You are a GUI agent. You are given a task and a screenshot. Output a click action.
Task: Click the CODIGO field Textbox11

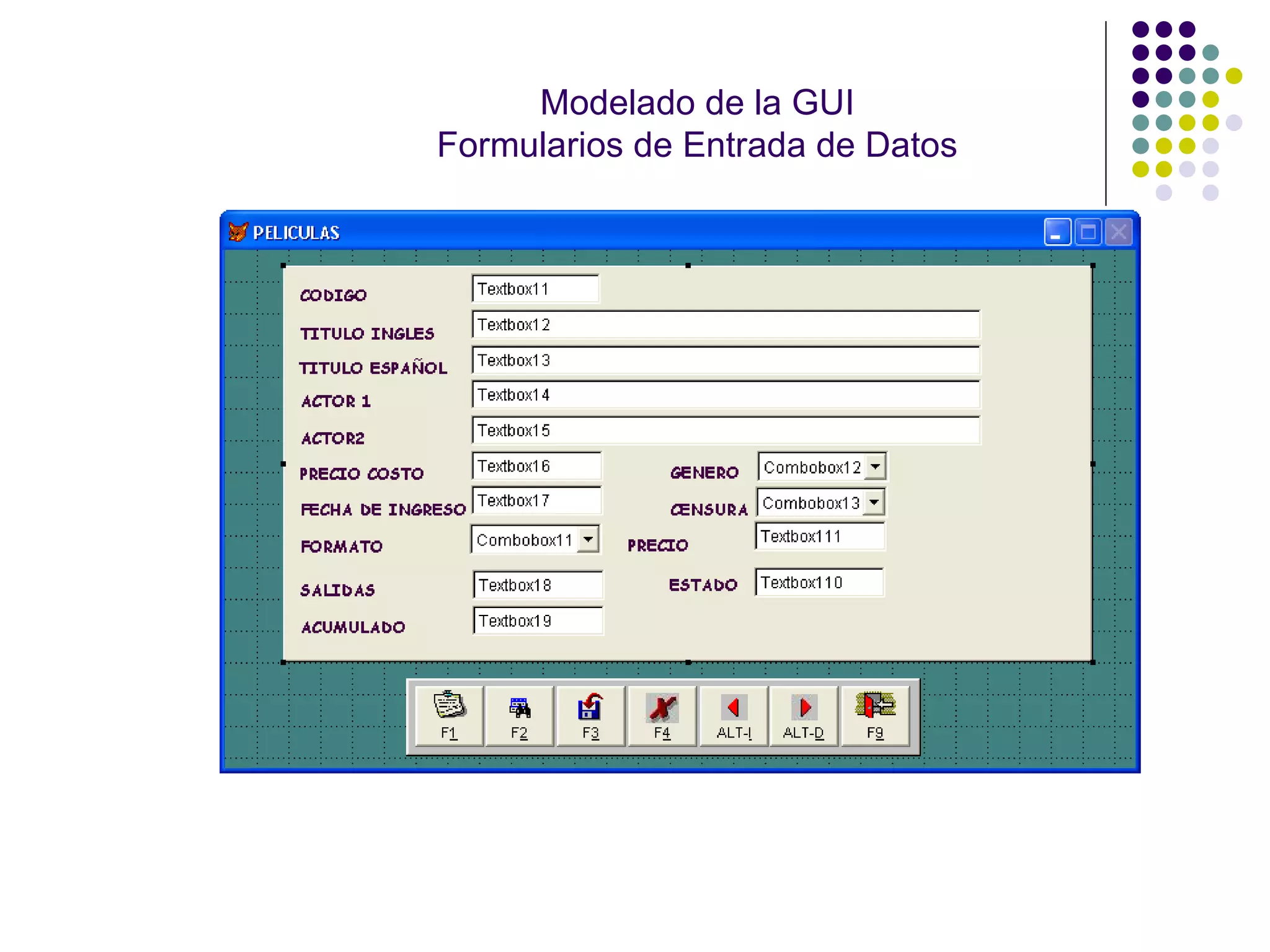click(535, 289)
